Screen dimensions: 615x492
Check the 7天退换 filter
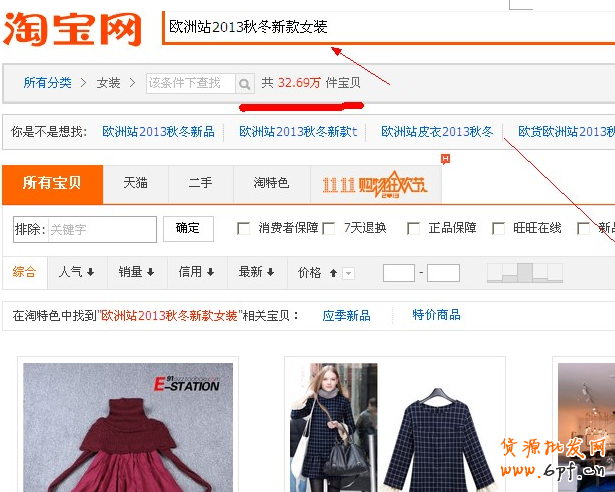click(328, 229)
